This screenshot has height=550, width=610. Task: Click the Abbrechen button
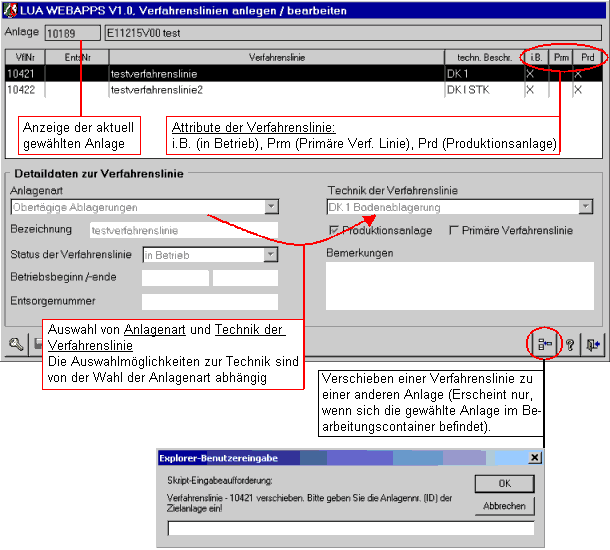pos(504,506)
